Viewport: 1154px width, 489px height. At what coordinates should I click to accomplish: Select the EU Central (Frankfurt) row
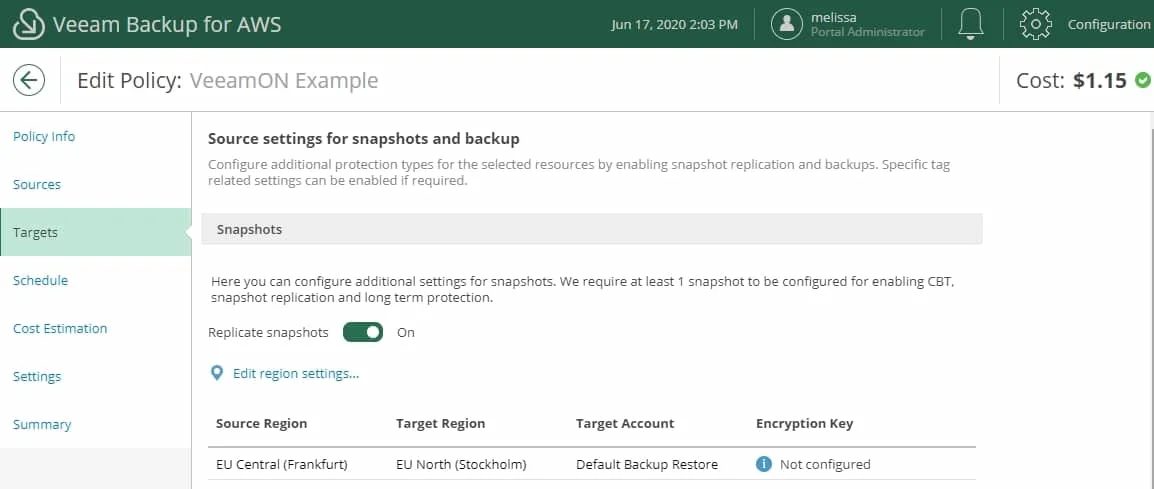592,464
